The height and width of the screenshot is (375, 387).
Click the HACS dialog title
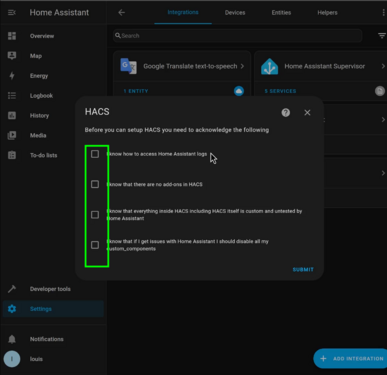point(97,112)
